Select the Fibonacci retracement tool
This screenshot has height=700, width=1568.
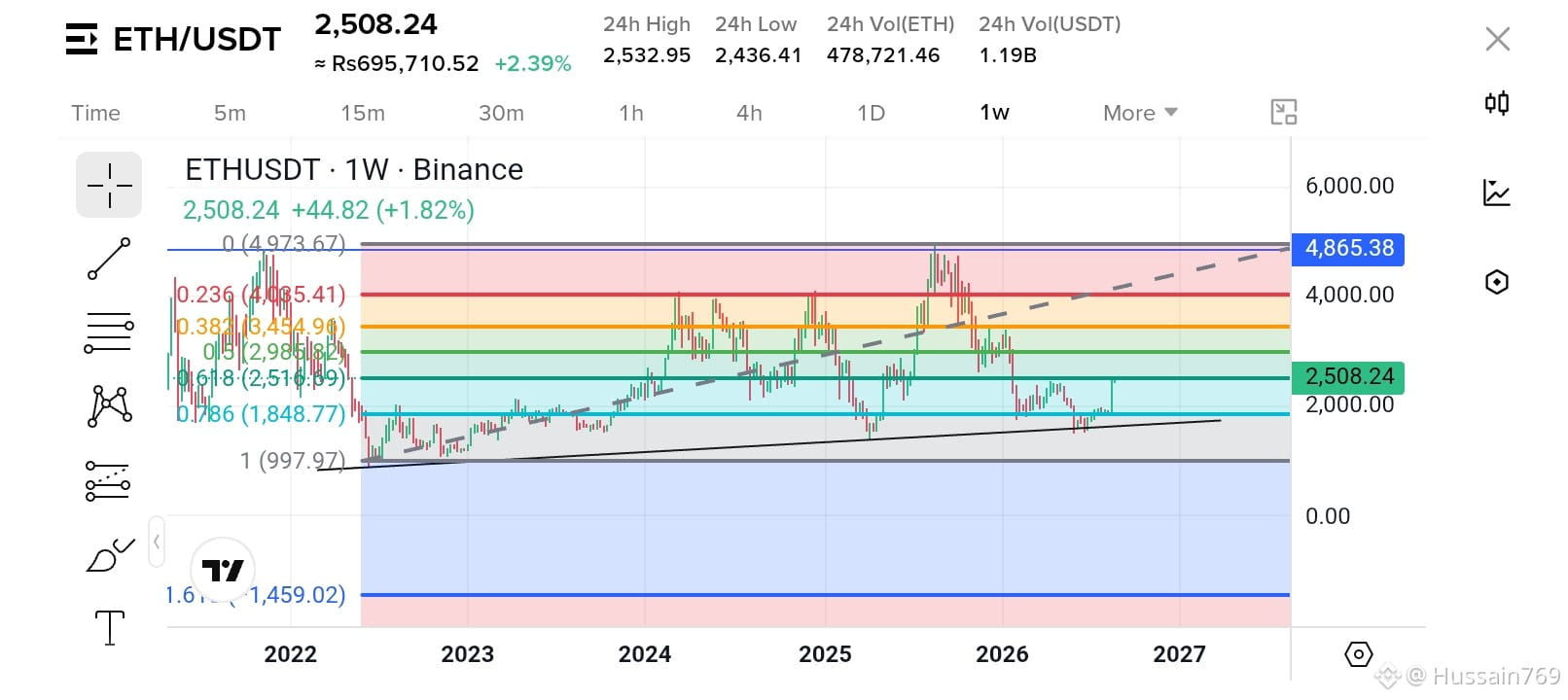coord(109,332)
